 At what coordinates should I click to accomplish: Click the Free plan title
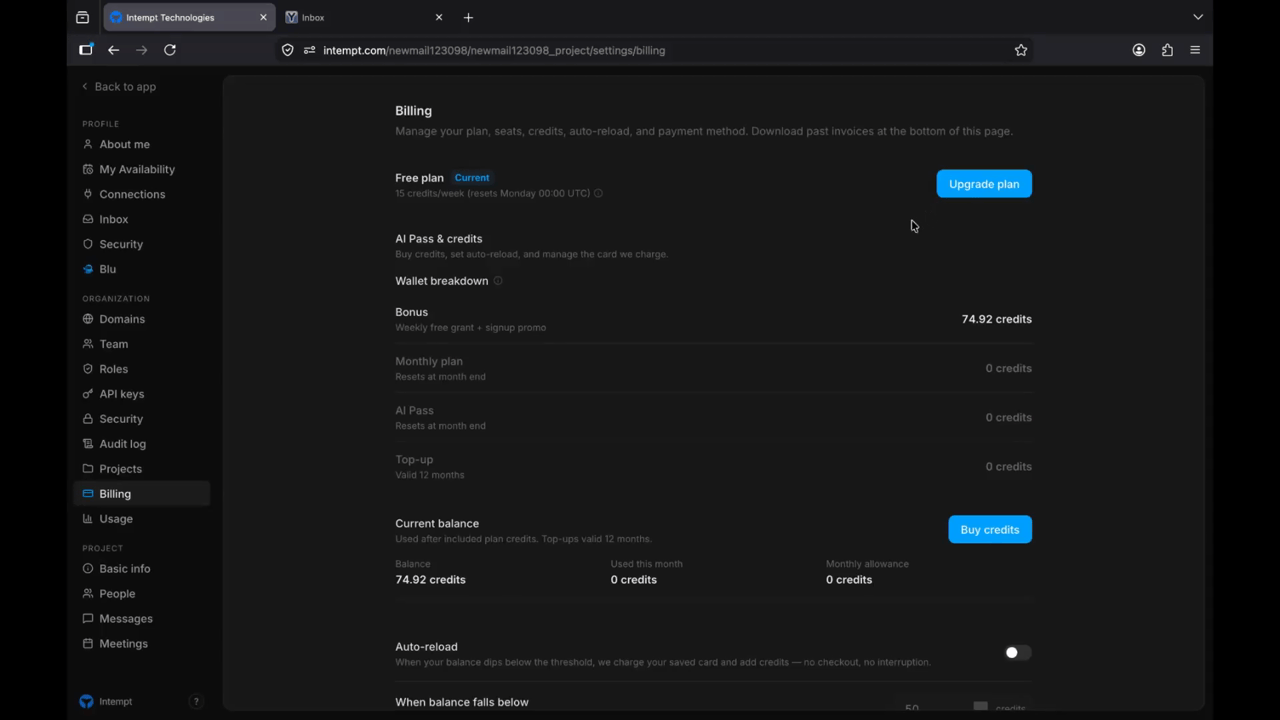[x=419, y=178]
